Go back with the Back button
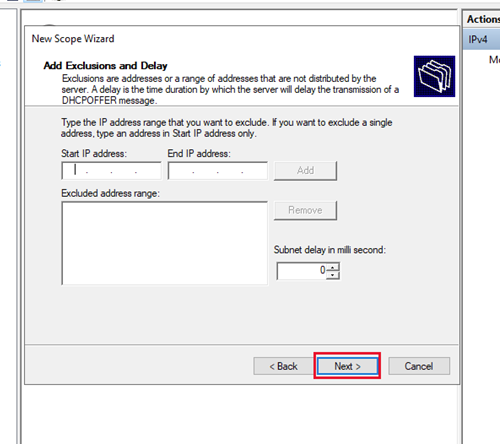Image resolution: width=500 pixels, height=444 pixels. tap(283, 366)
